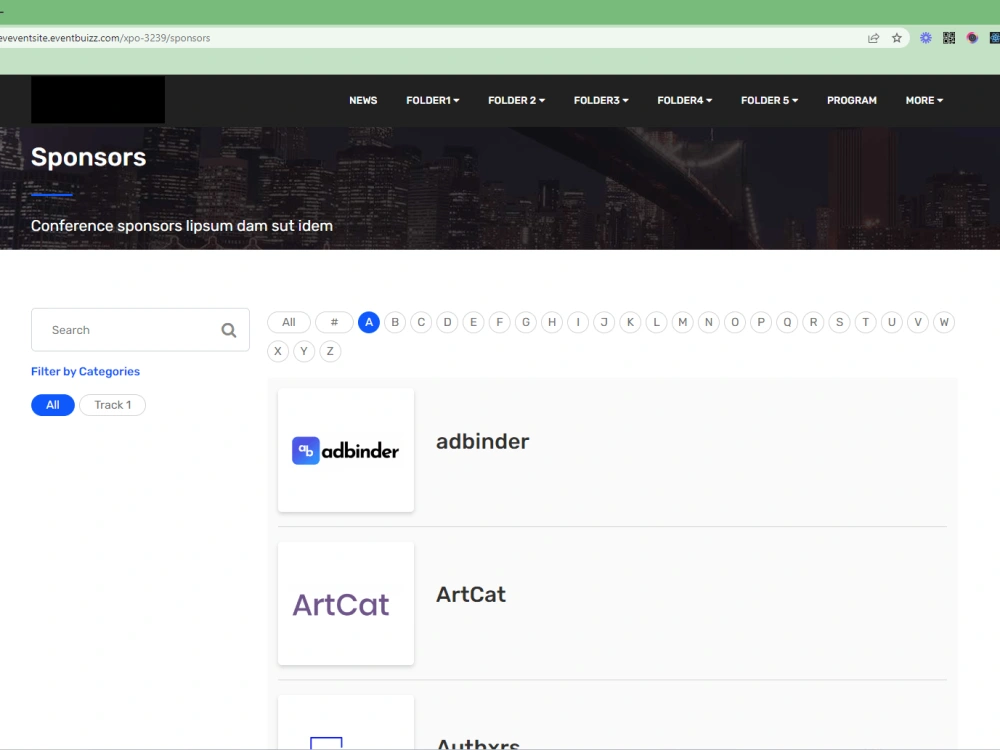Filter sponsors by letter X
The image size is (1000, 750).
click(x=278, y=351)
